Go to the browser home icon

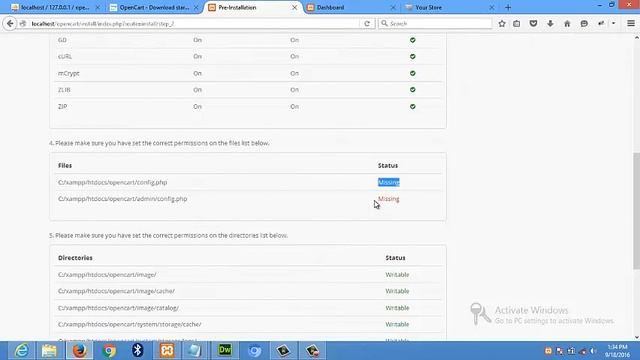coord(567,24)
